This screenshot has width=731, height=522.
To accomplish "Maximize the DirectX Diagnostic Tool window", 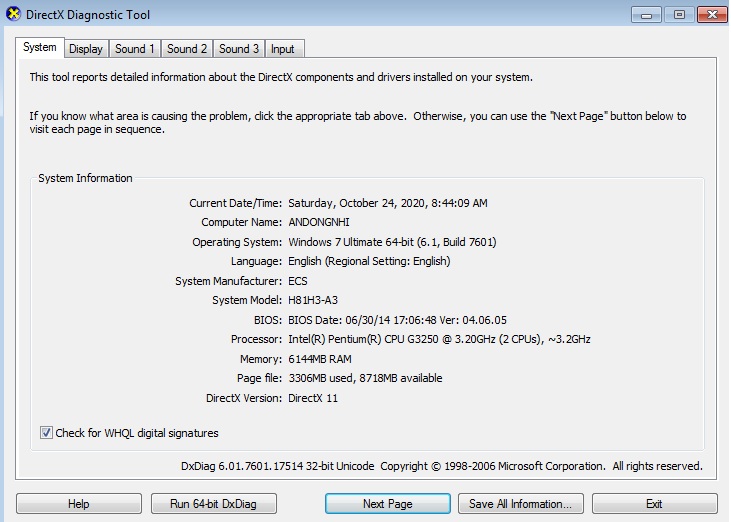I will (x=679, y=15).
